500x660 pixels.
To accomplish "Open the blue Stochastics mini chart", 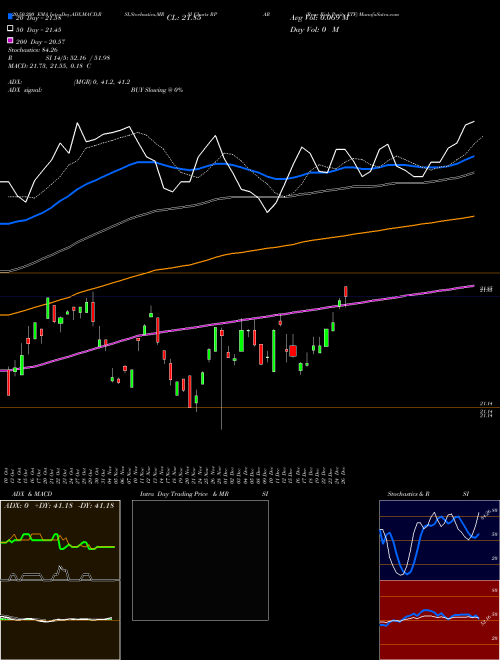I will (x=439, y=540).
